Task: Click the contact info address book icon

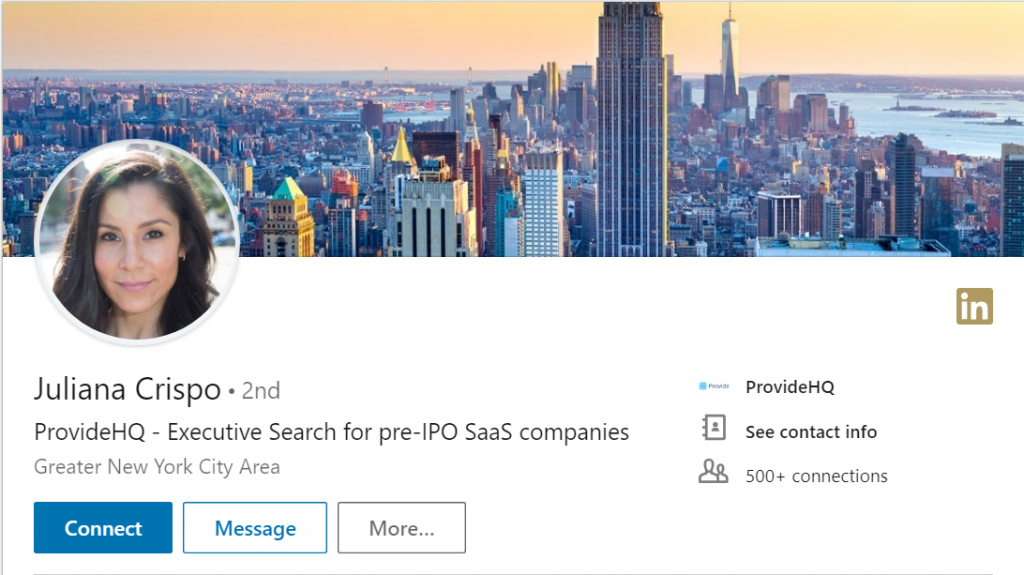Action: click(713, 430)
